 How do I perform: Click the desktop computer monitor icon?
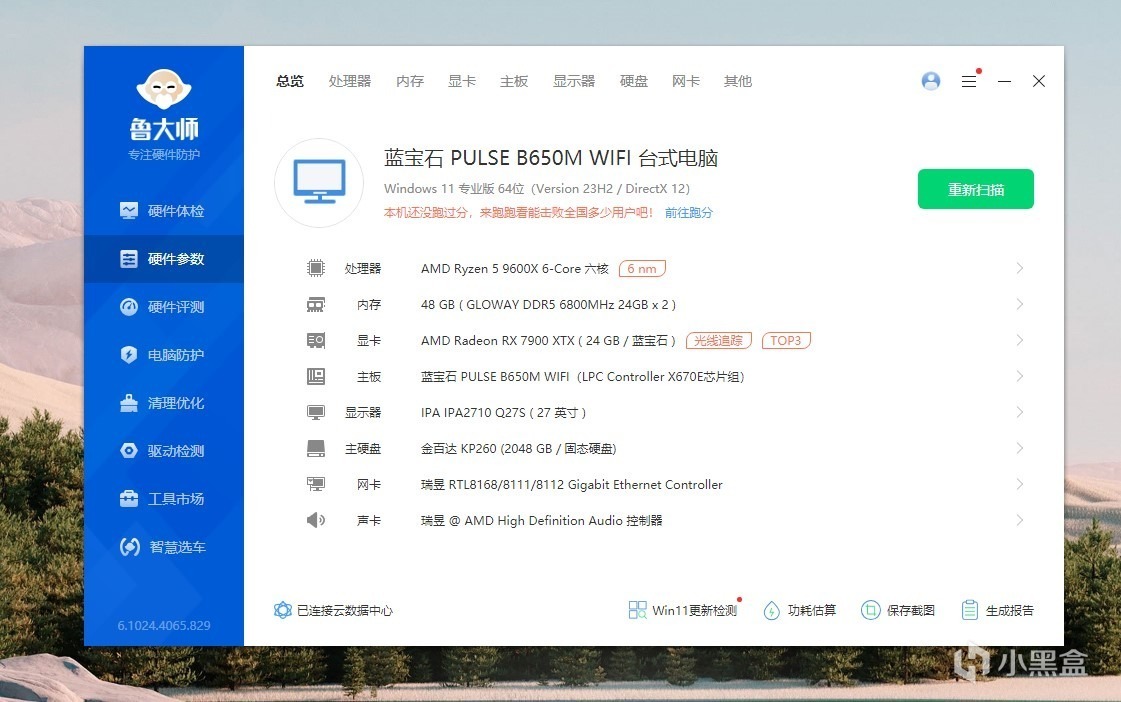coord(319,182)
